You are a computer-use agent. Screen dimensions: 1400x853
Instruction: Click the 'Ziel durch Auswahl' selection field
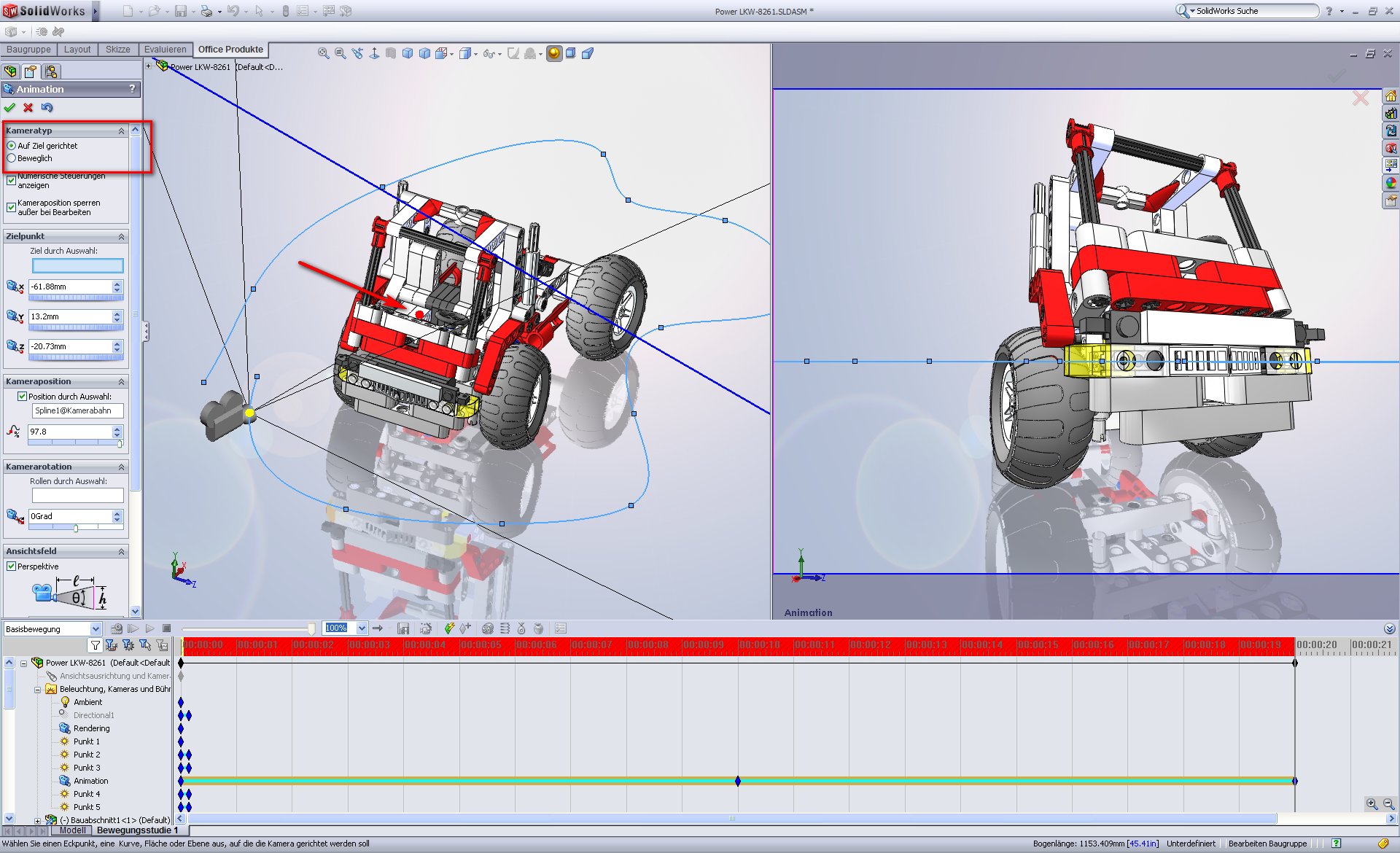tap(77, 265)
